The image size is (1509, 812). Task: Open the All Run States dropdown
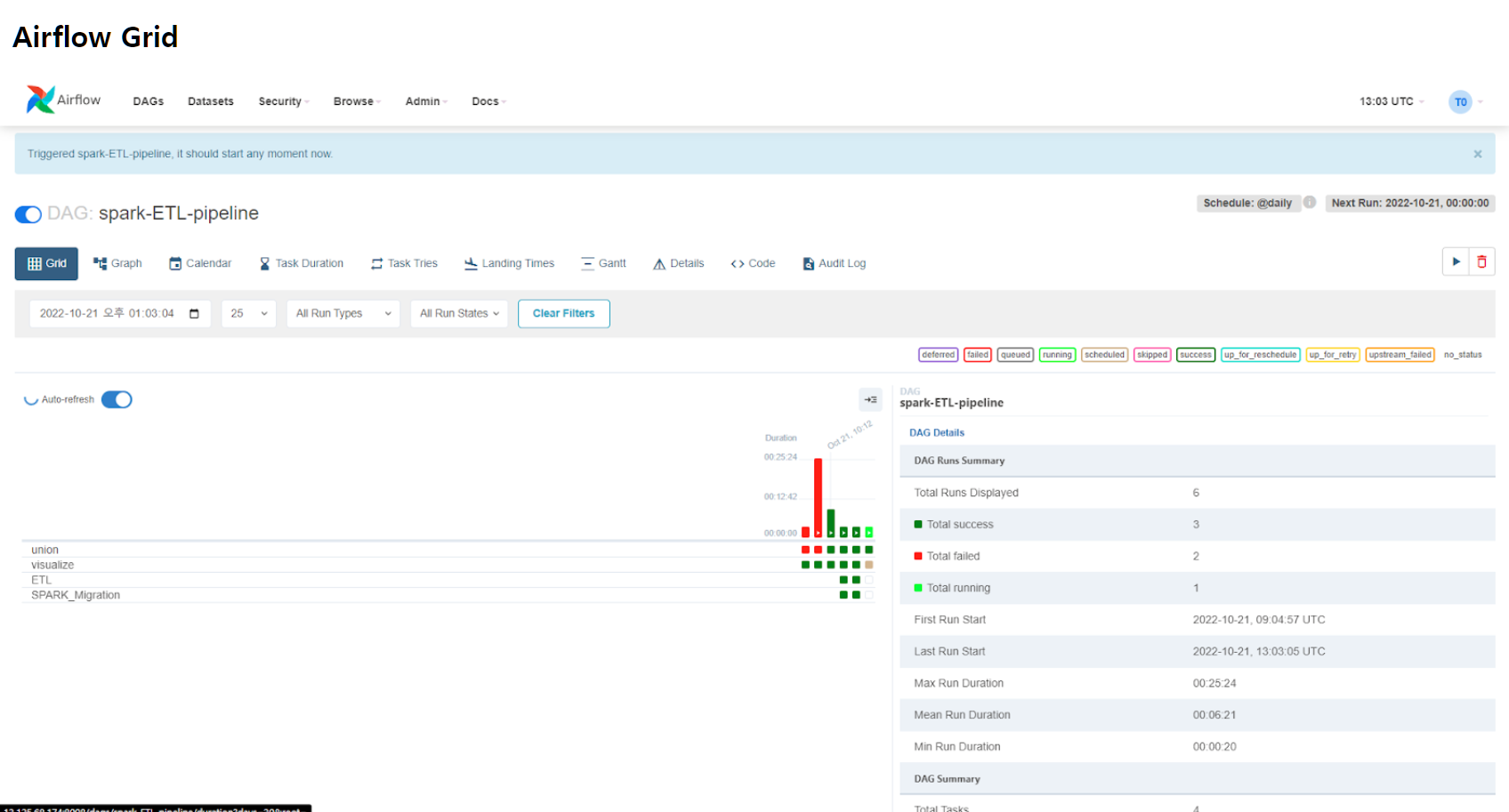tap(458, 313)
